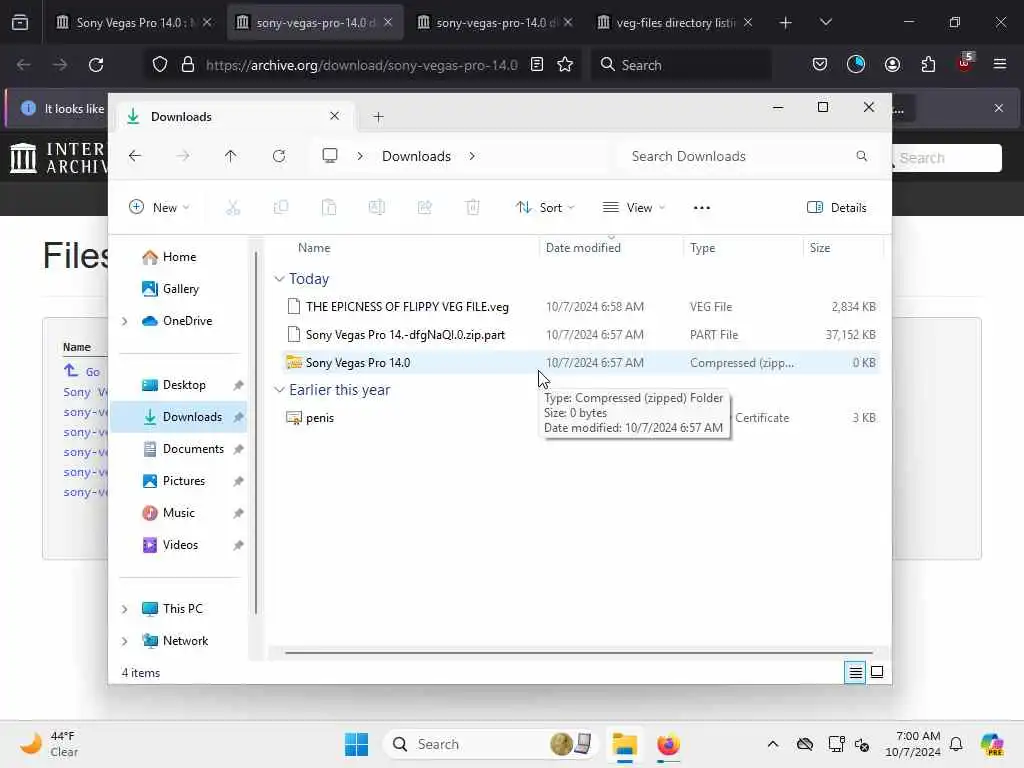Open notifications bell in taskbar
The image size is (1024, 768).
(x=956, y=744)
